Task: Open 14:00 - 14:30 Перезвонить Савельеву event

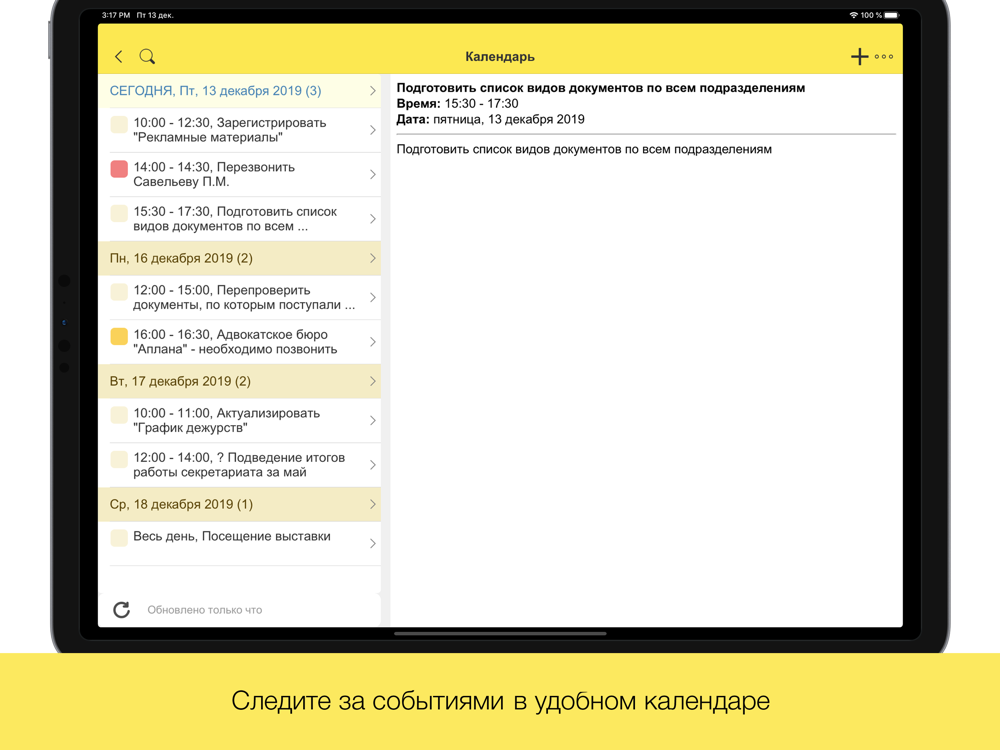Action: click(x=239, y=174)
